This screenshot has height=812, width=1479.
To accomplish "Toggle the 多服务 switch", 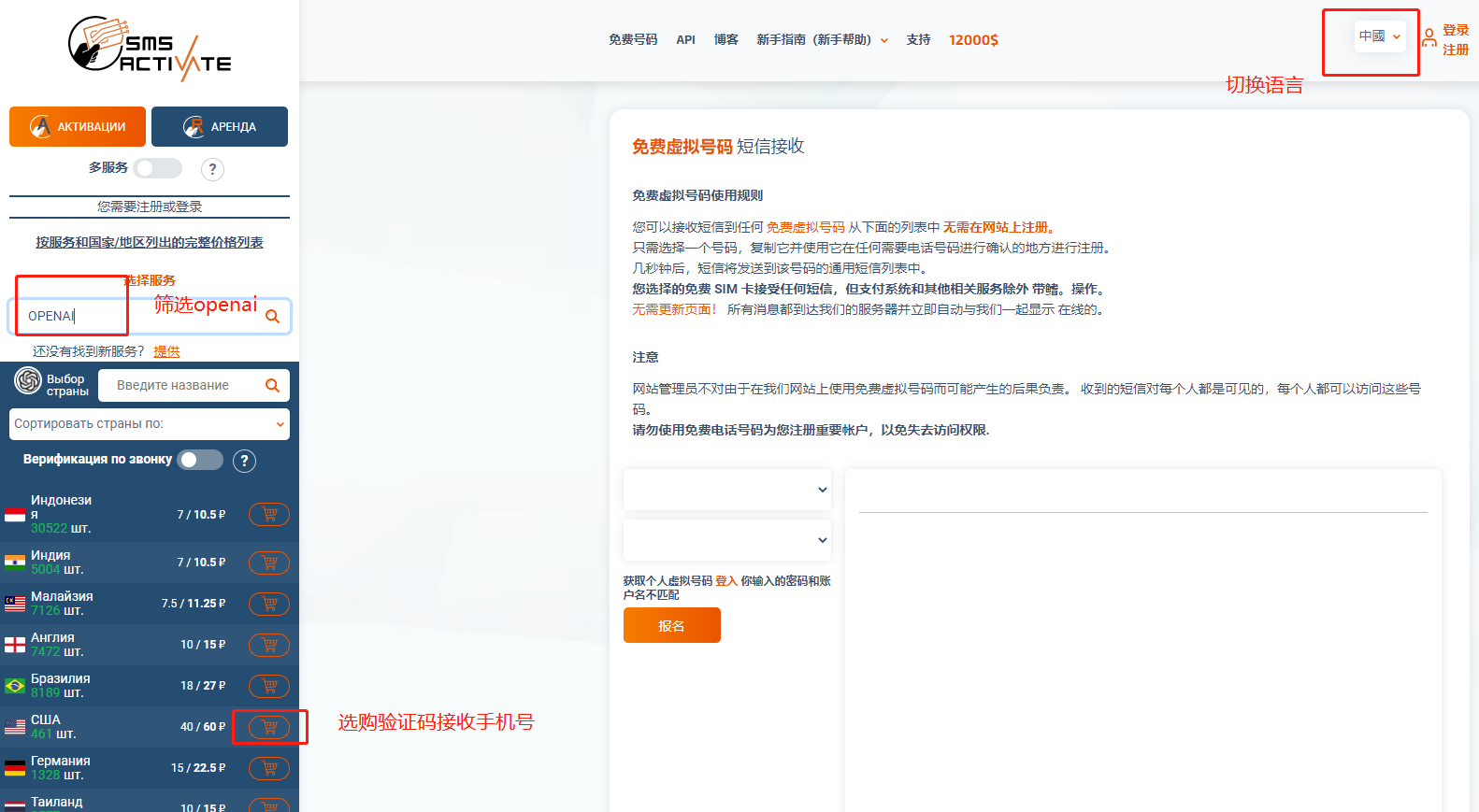I will tap(157, 168).
